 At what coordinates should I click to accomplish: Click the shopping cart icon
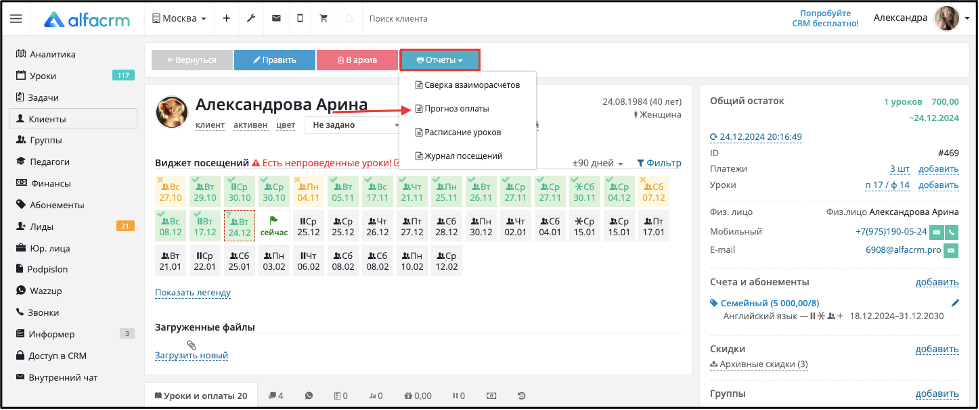click(323, 18)
